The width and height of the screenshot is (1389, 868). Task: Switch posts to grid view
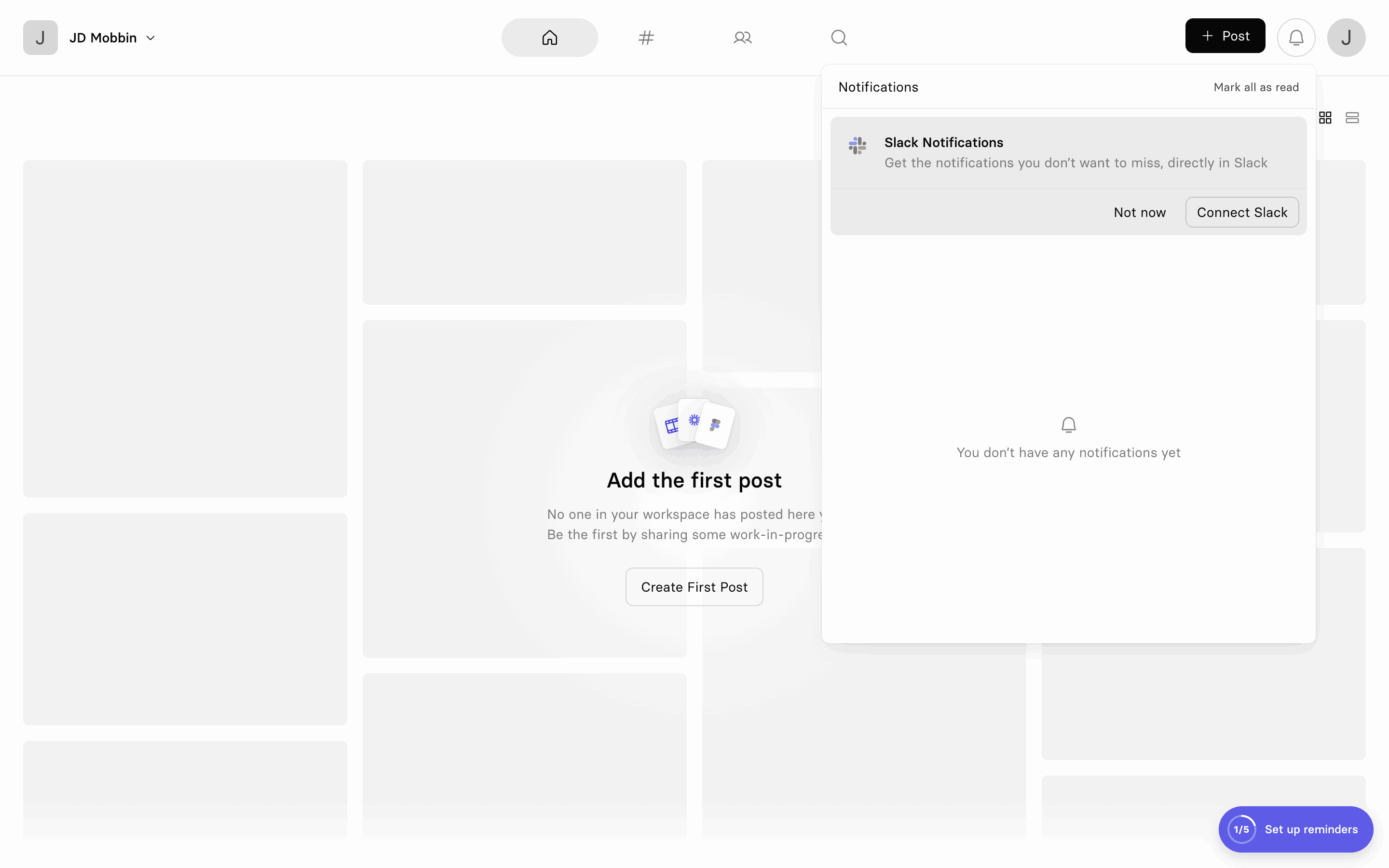(x=1325, y=117)
